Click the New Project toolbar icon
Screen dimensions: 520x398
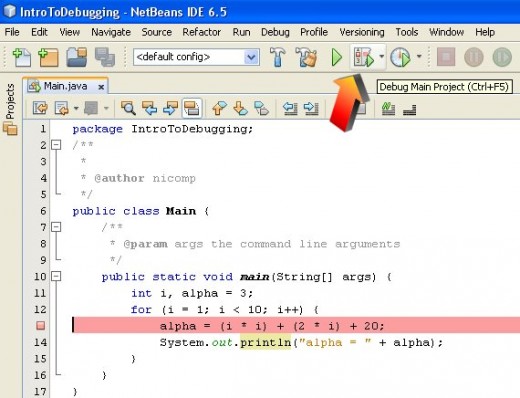point(49,57)
